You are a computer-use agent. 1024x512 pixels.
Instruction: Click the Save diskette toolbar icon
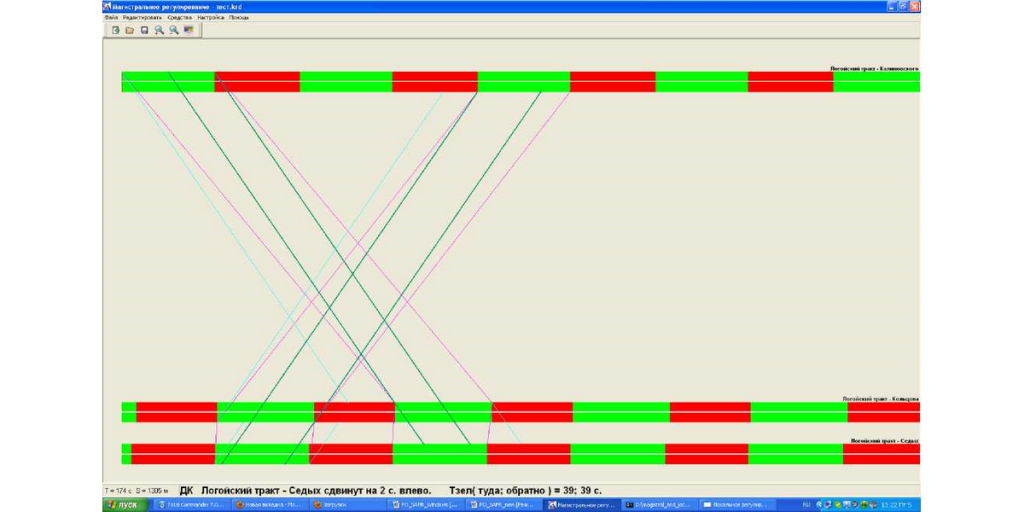[x=145, y=30]
